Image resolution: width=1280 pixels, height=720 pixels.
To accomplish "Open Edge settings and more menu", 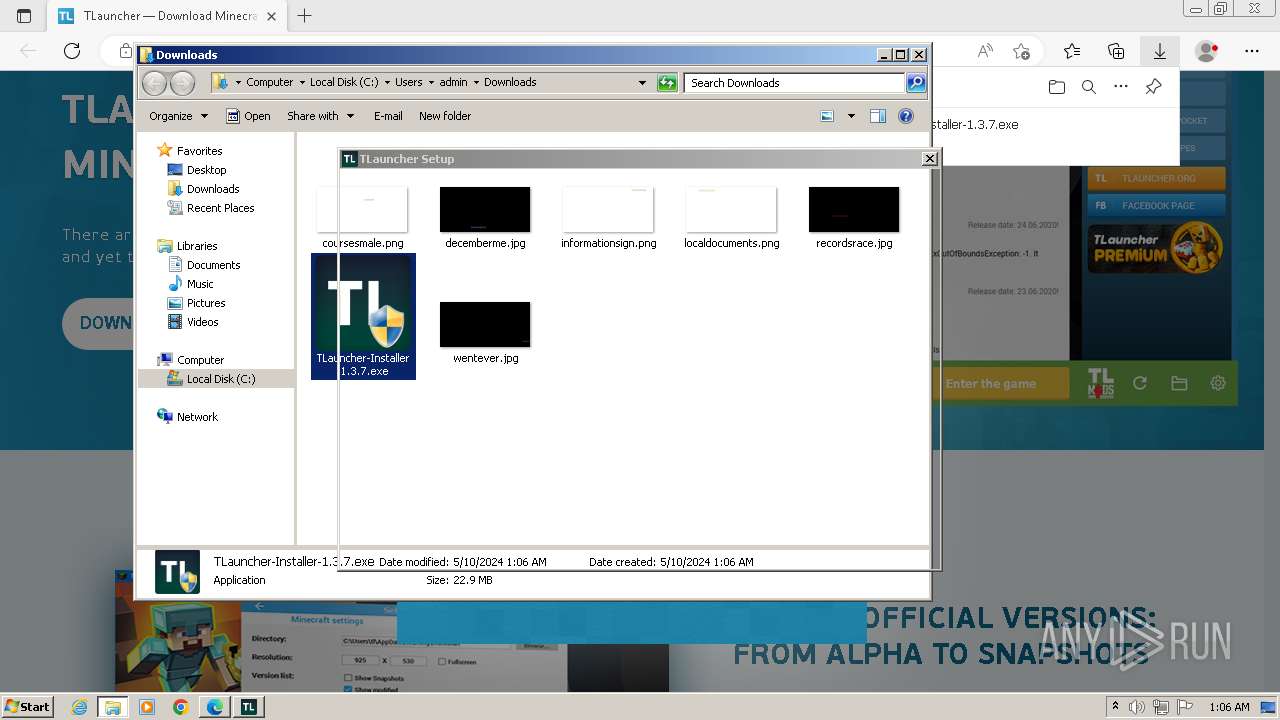I will pyautogui.click(x=1252, y=51).
